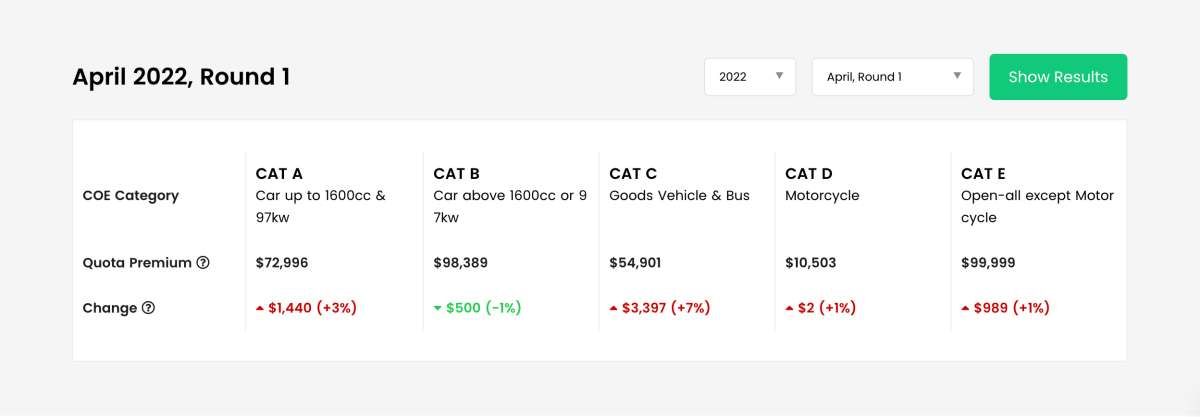The width and height of the screenshot is (1200, 417).
Task: Click the CAT E column heading
Action: point(983,174)
